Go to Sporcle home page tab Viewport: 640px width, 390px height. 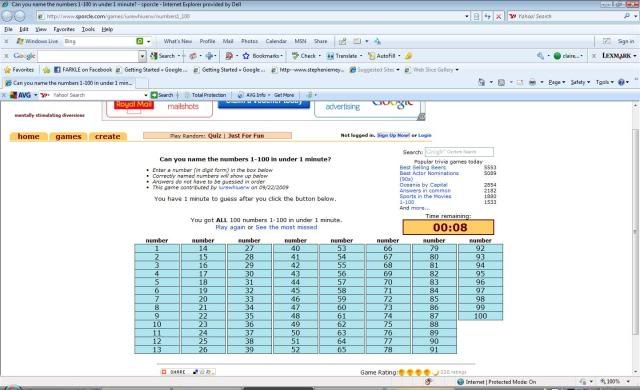click(29, 137)
